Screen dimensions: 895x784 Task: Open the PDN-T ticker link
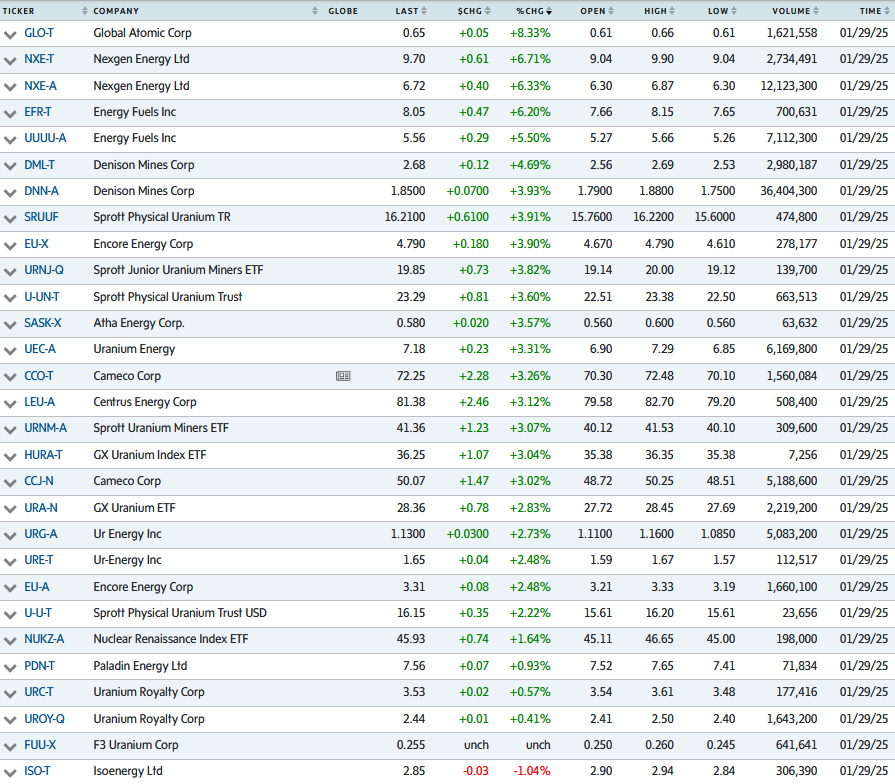pyautogui.click(x=39, y=666)
